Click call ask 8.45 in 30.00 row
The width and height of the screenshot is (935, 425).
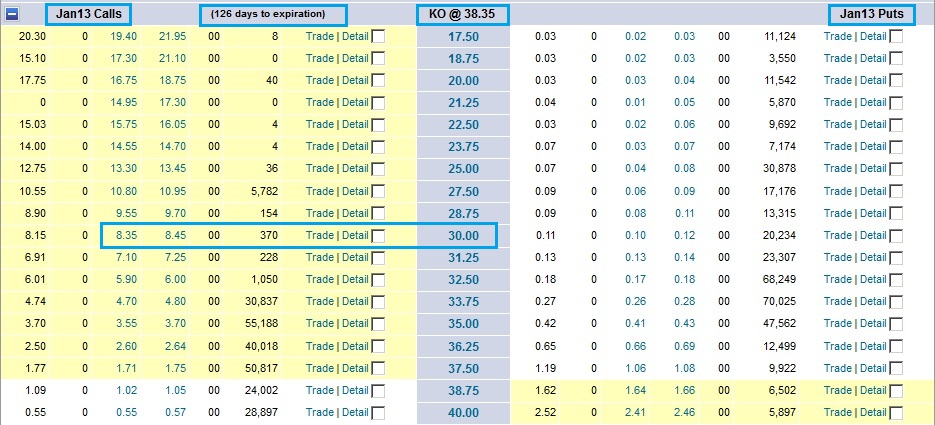pos(175,235)
